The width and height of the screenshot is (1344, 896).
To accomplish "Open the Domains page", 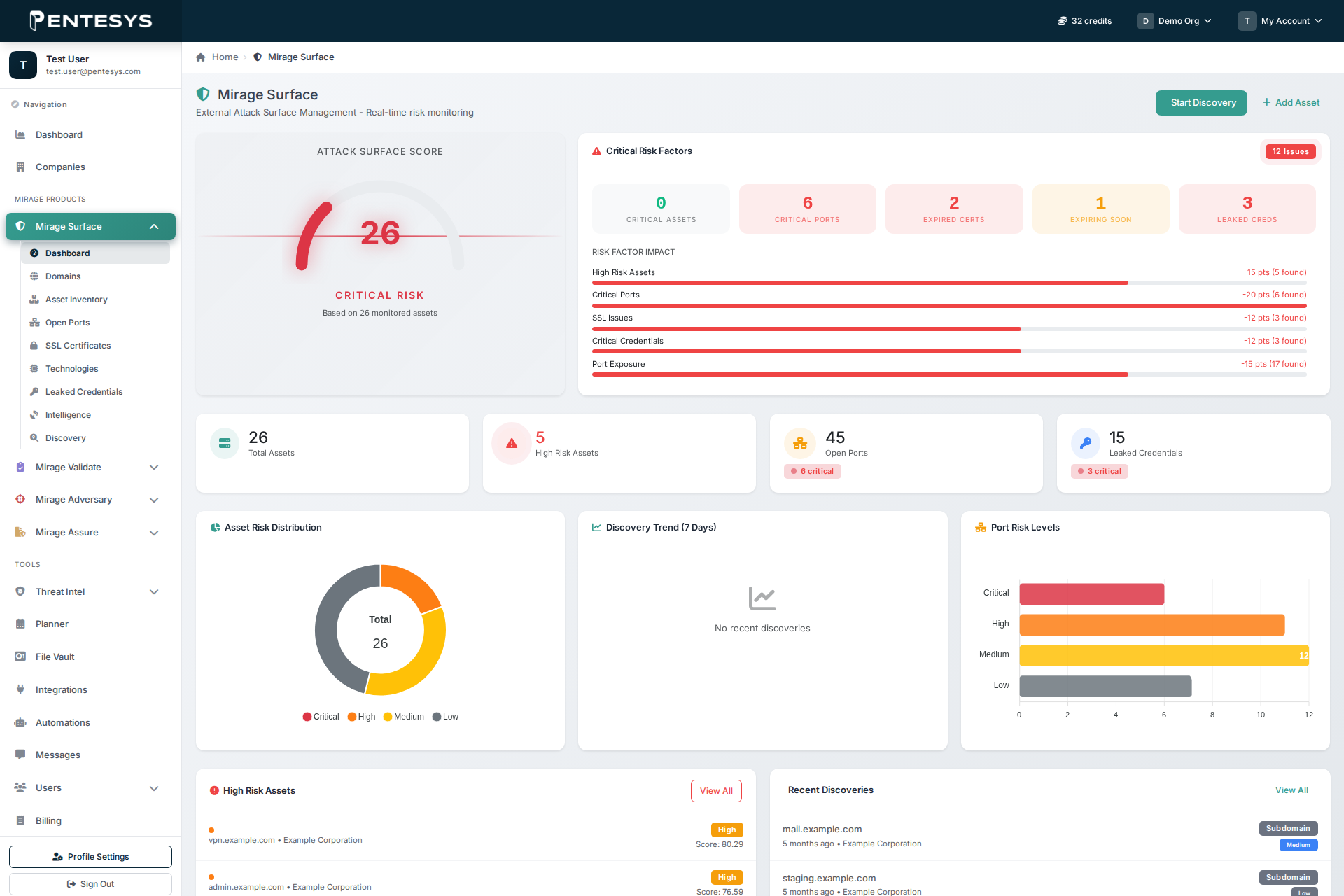I will 95,276.
